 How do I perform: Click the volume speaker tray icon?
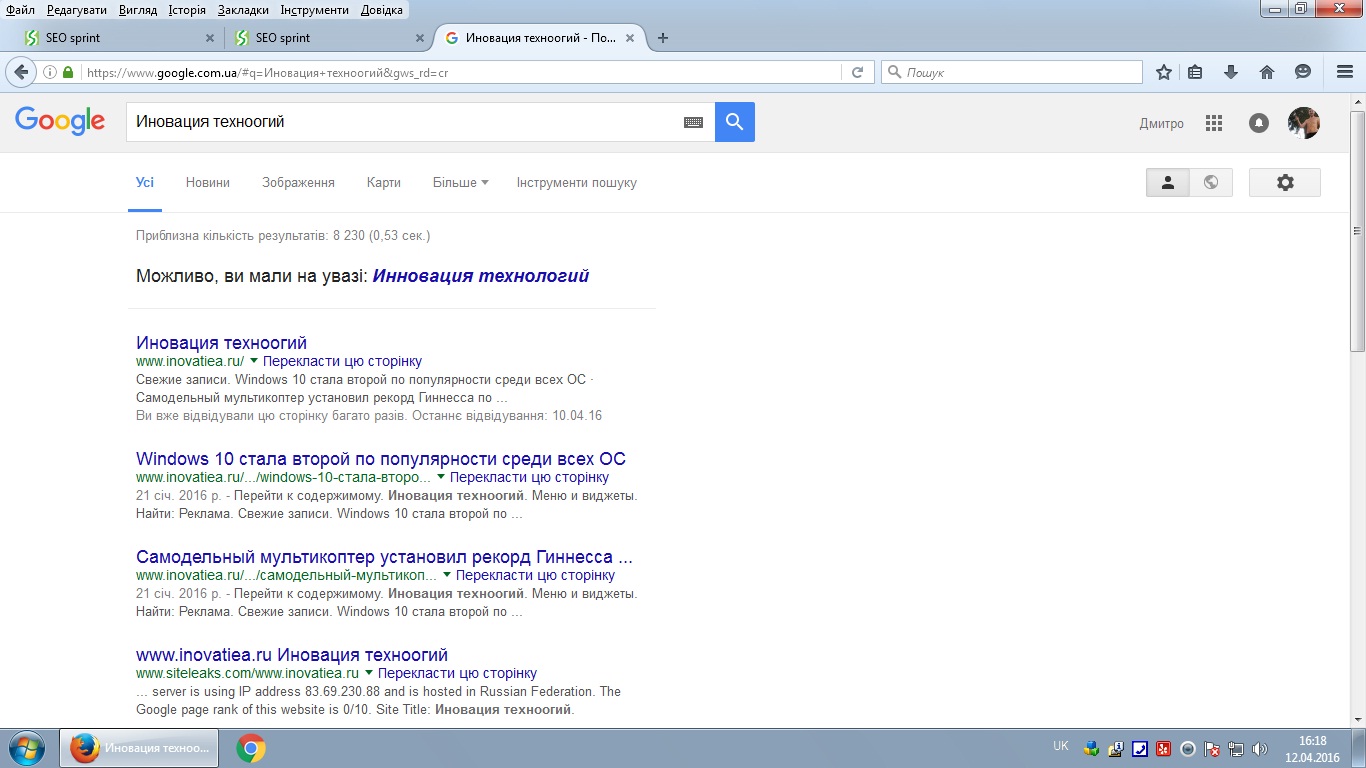1260,748
